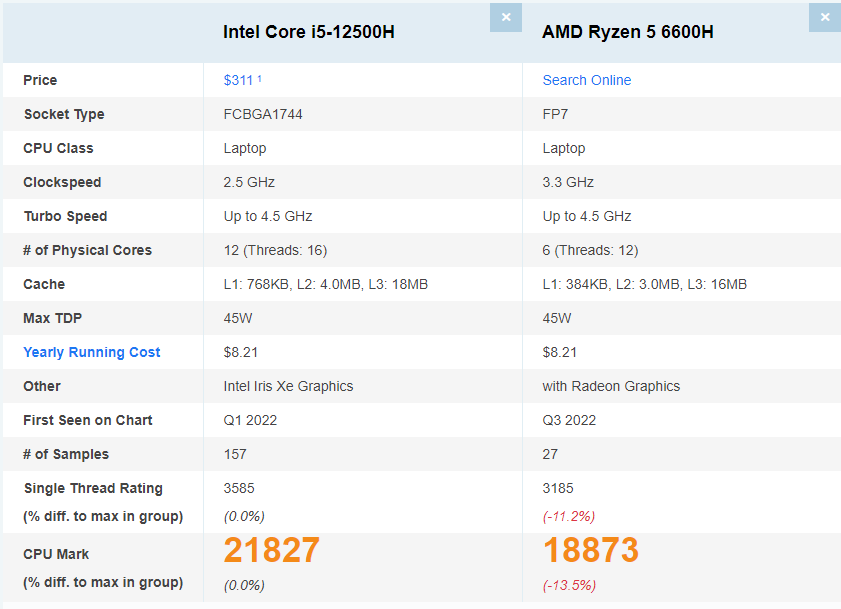Select AMD cache L1: 384KB value
The image size is (841, 609).
(645, 284)
